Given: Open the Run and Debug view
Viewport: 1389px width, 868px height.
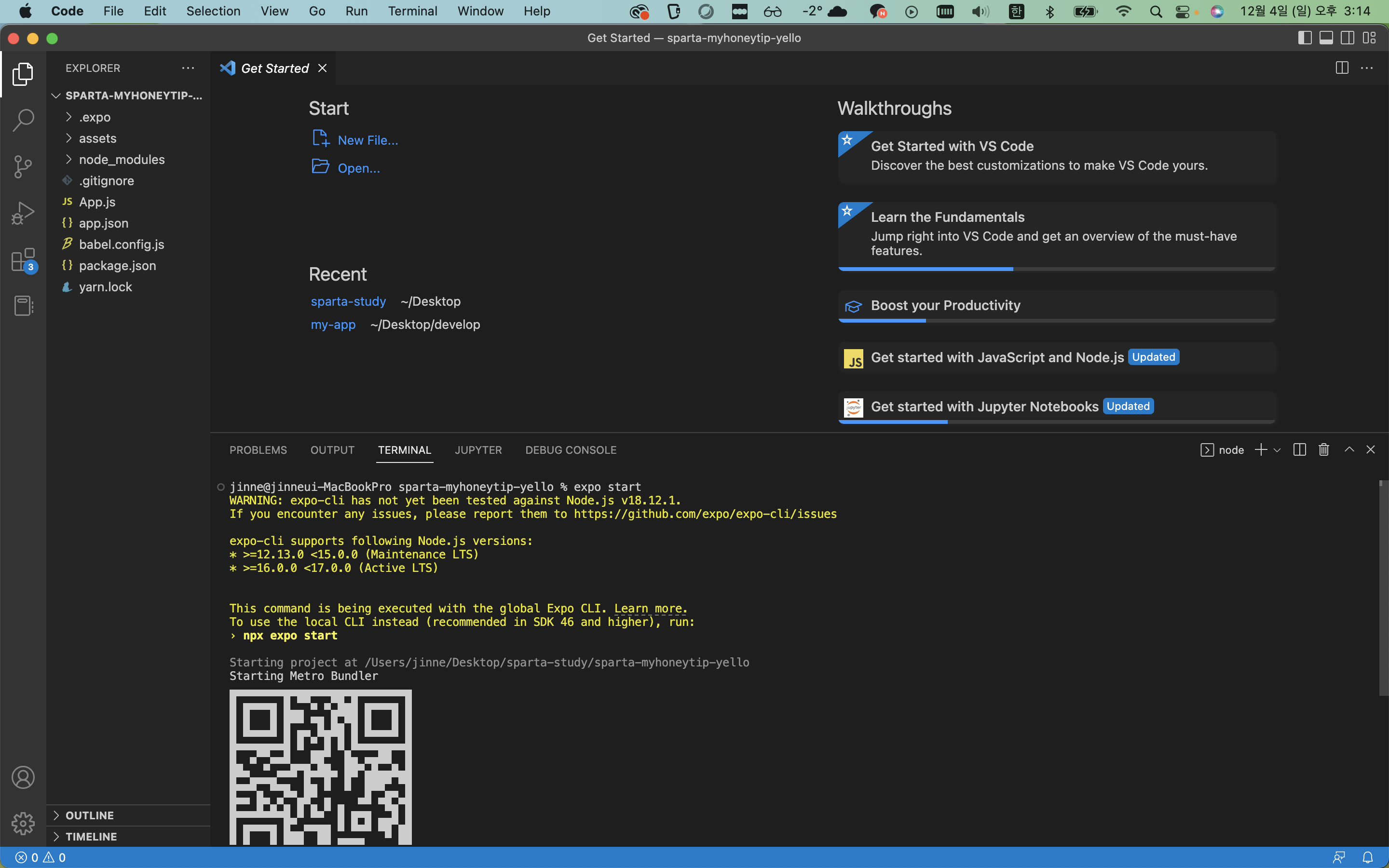Looking at the screenshot, I should (x=23, y=213).
